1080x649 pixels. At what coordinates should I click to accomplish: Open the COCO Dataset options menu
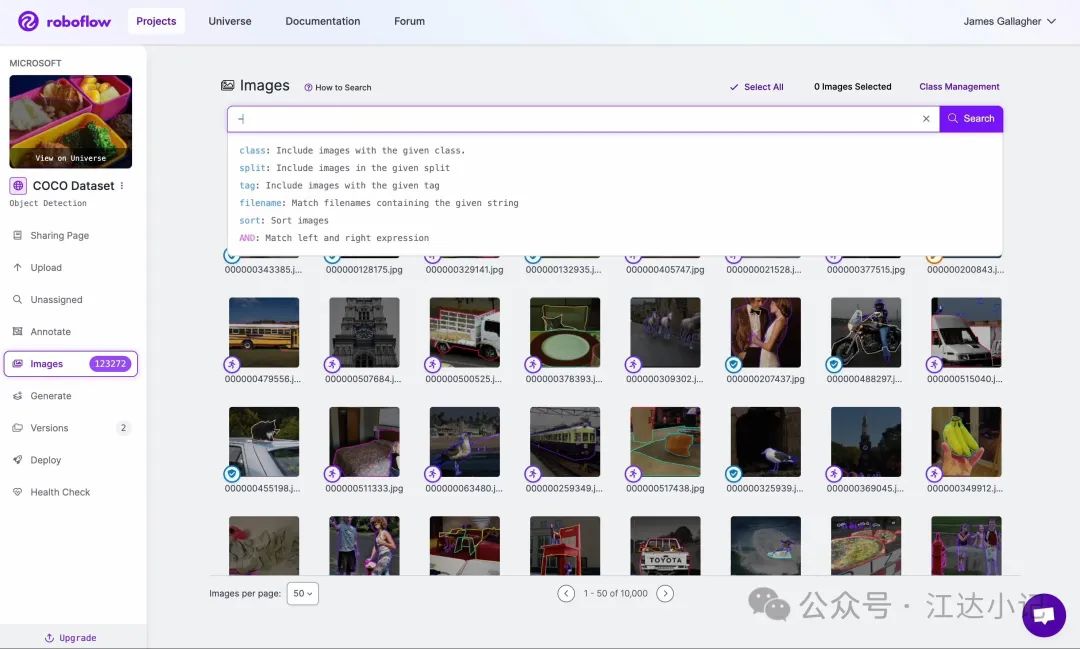pyautogui.click(x=122, y=185)
